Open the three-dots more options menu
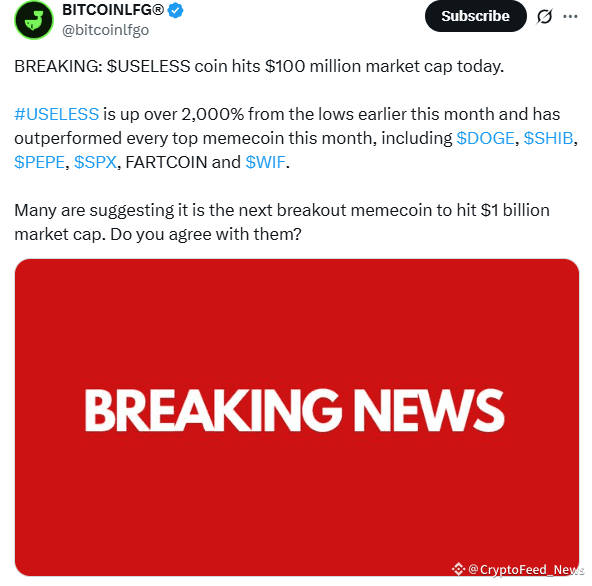This screenshot has width=592, height=586. (x=570, y=17)
